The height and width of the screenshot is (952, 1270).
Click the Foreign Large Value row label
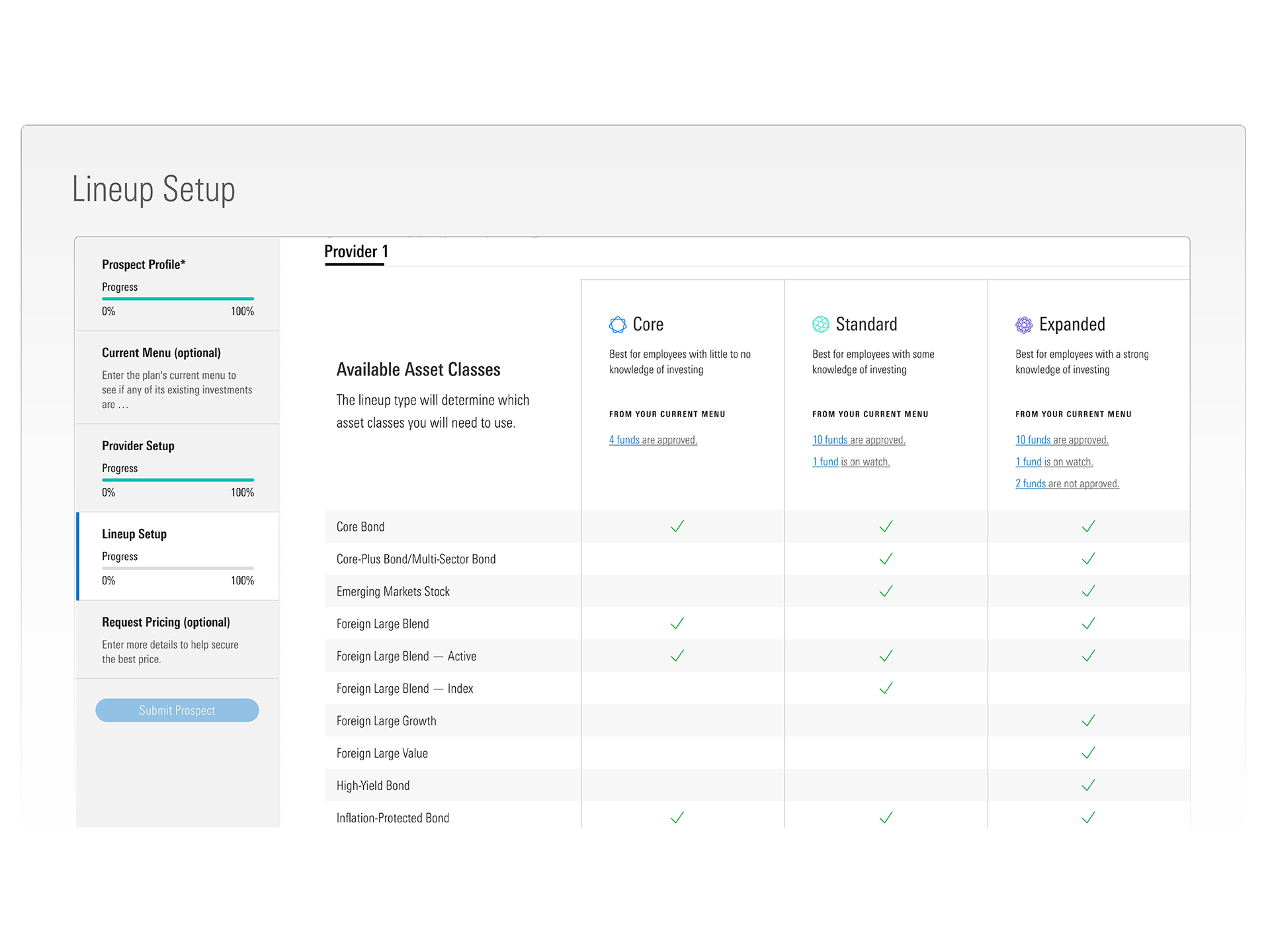pos(382,754)
